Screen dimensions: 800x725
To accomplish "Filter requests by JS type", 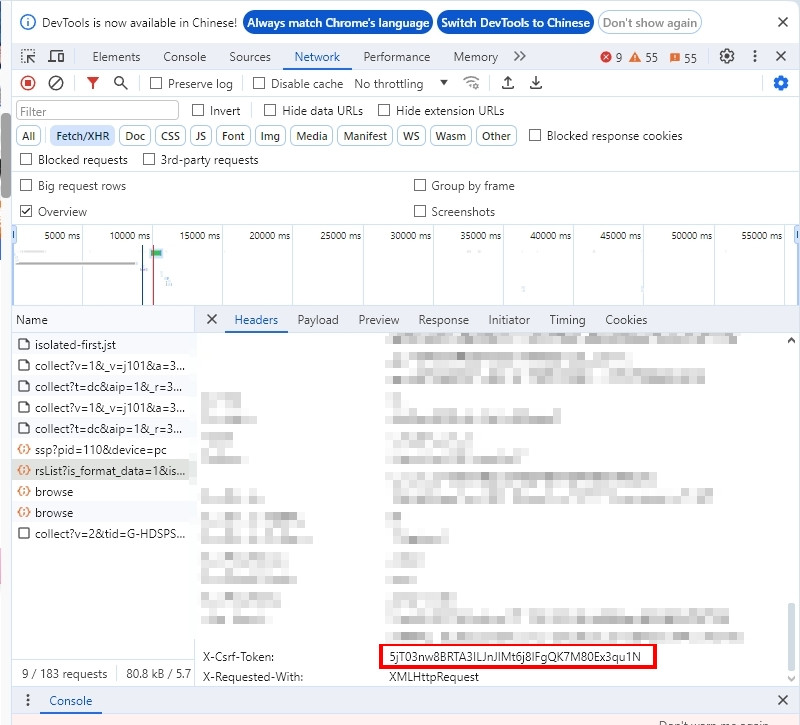I will [x=201, y=136].
